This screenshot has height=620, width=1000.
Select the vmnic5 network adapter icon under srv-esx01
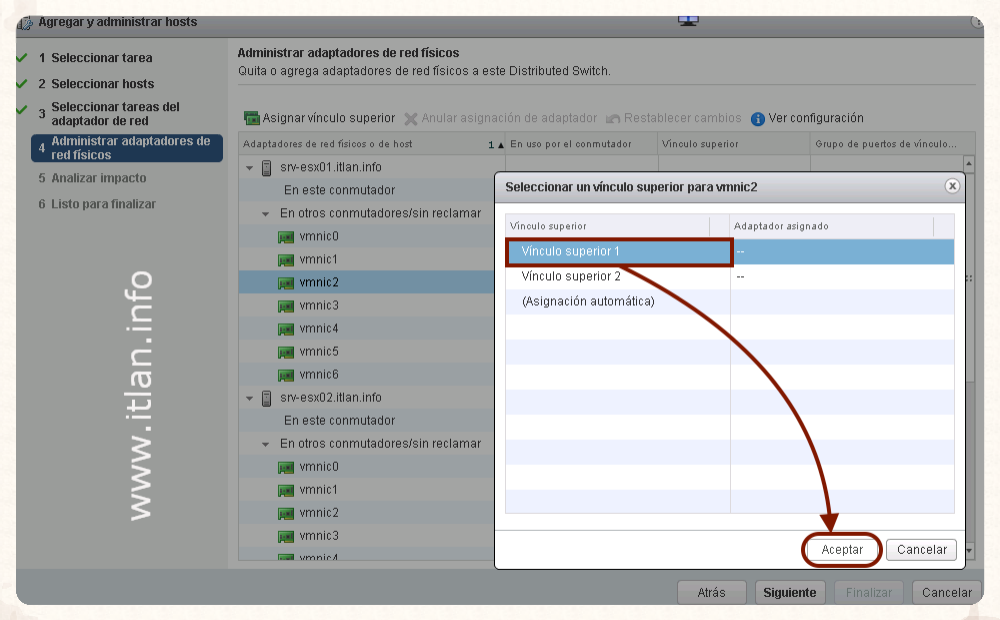pos(286,352)
